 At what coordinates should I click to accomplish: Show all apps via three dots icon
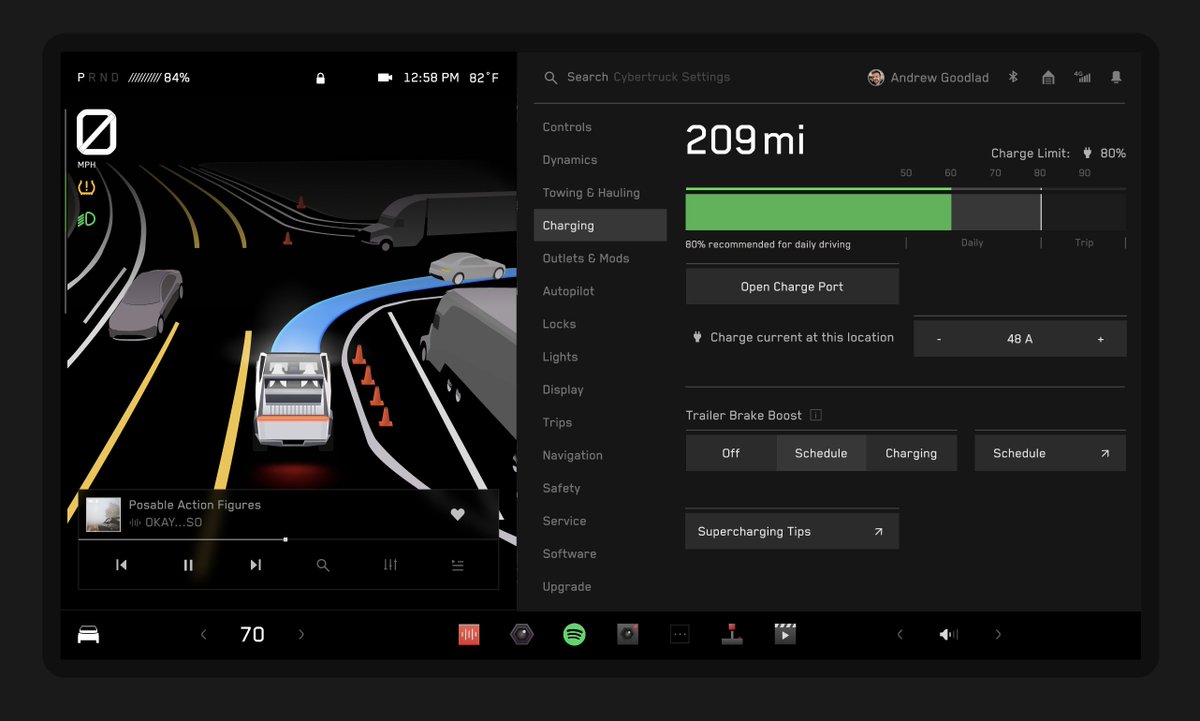pos(680,634)
